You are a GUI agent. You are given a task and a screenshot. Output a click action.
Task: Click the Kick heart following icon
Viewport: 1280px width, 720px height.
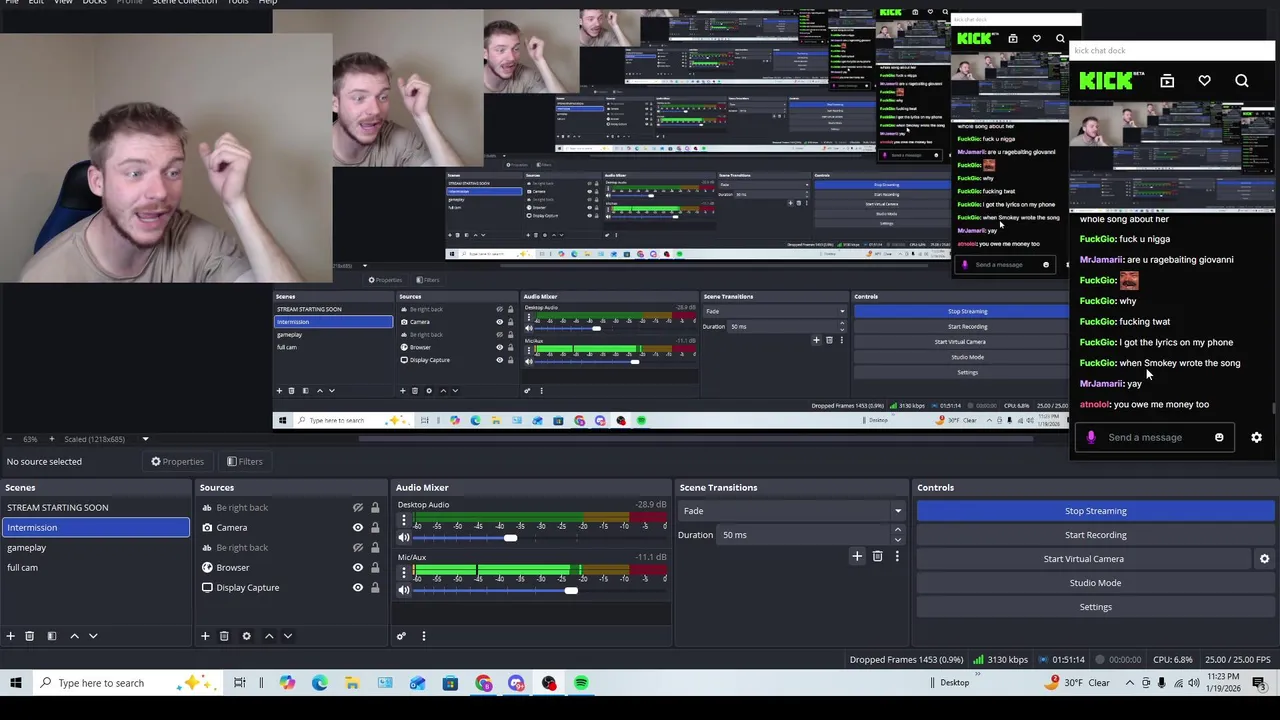[1204, 81]
